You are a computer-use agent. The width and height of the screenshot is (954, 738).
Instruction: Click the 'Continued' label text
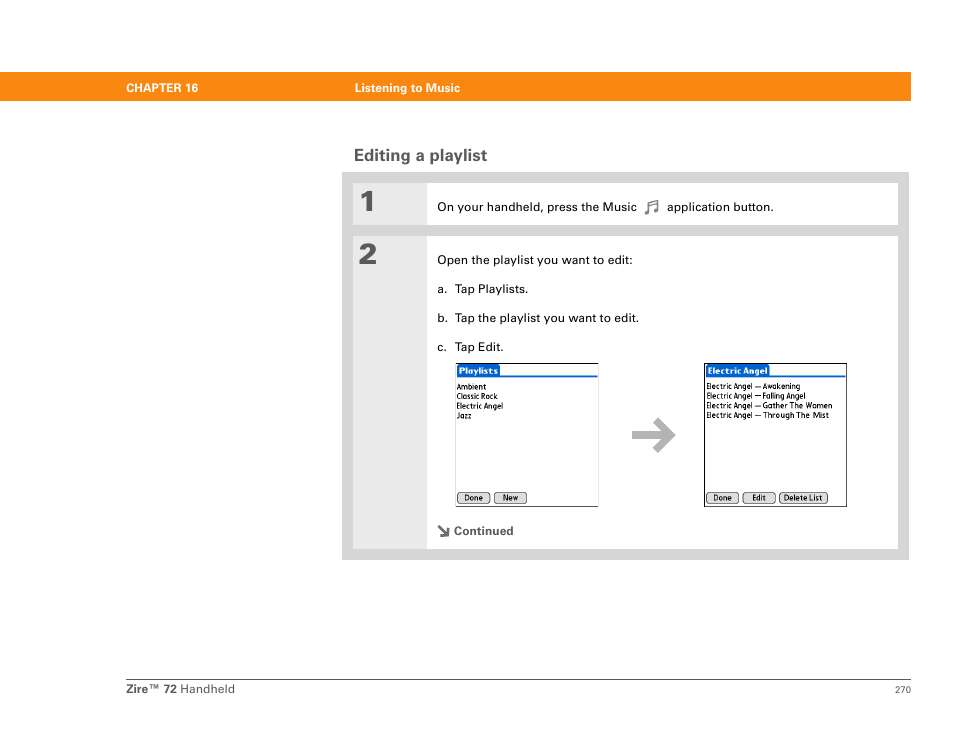point(484,531)
